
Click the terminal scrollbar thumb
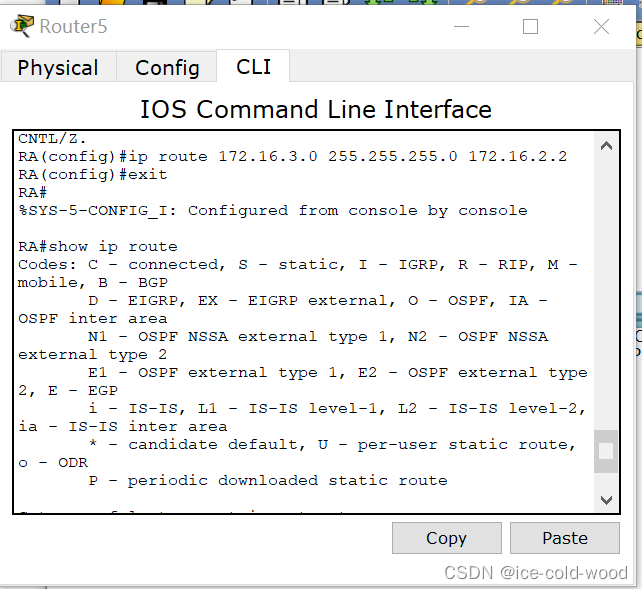(606, 451)
